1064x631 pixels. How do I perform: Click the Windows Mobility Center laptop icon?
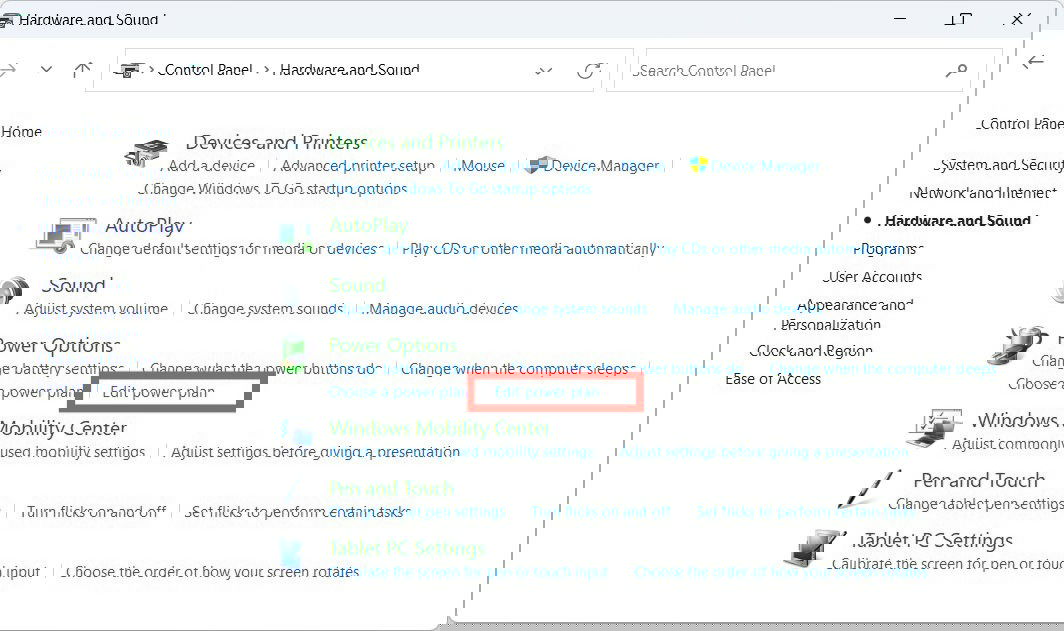[x=937, y=427]
